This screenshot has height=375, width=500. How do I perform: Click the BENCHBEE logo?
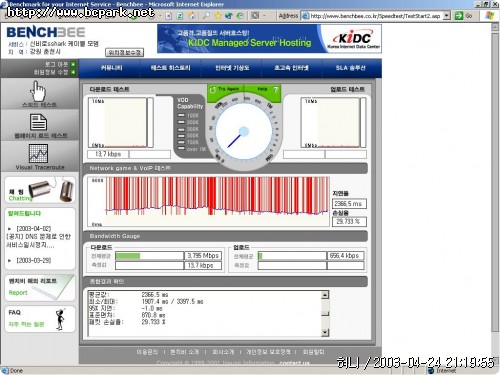pos(46,32)
